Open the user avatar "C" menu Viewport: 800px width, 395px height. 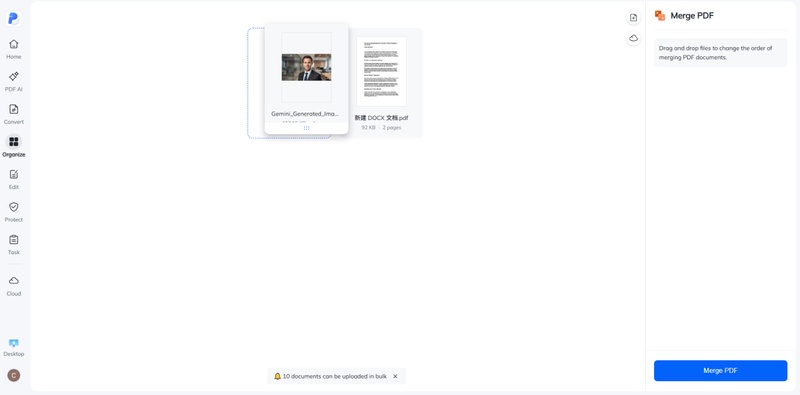coord(14,376)
